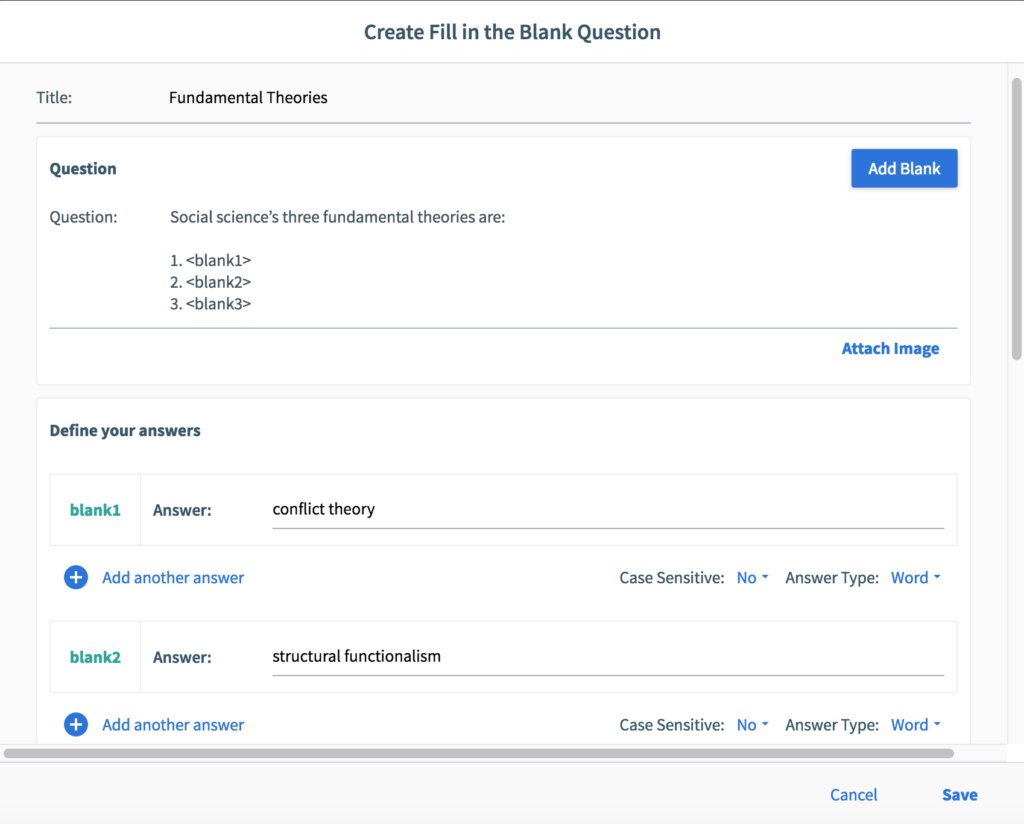This screenshot has width=1024, height=824.
Task: Open the Case Sensitive dropdown for blank2
Action: click(x=751, y=724)
